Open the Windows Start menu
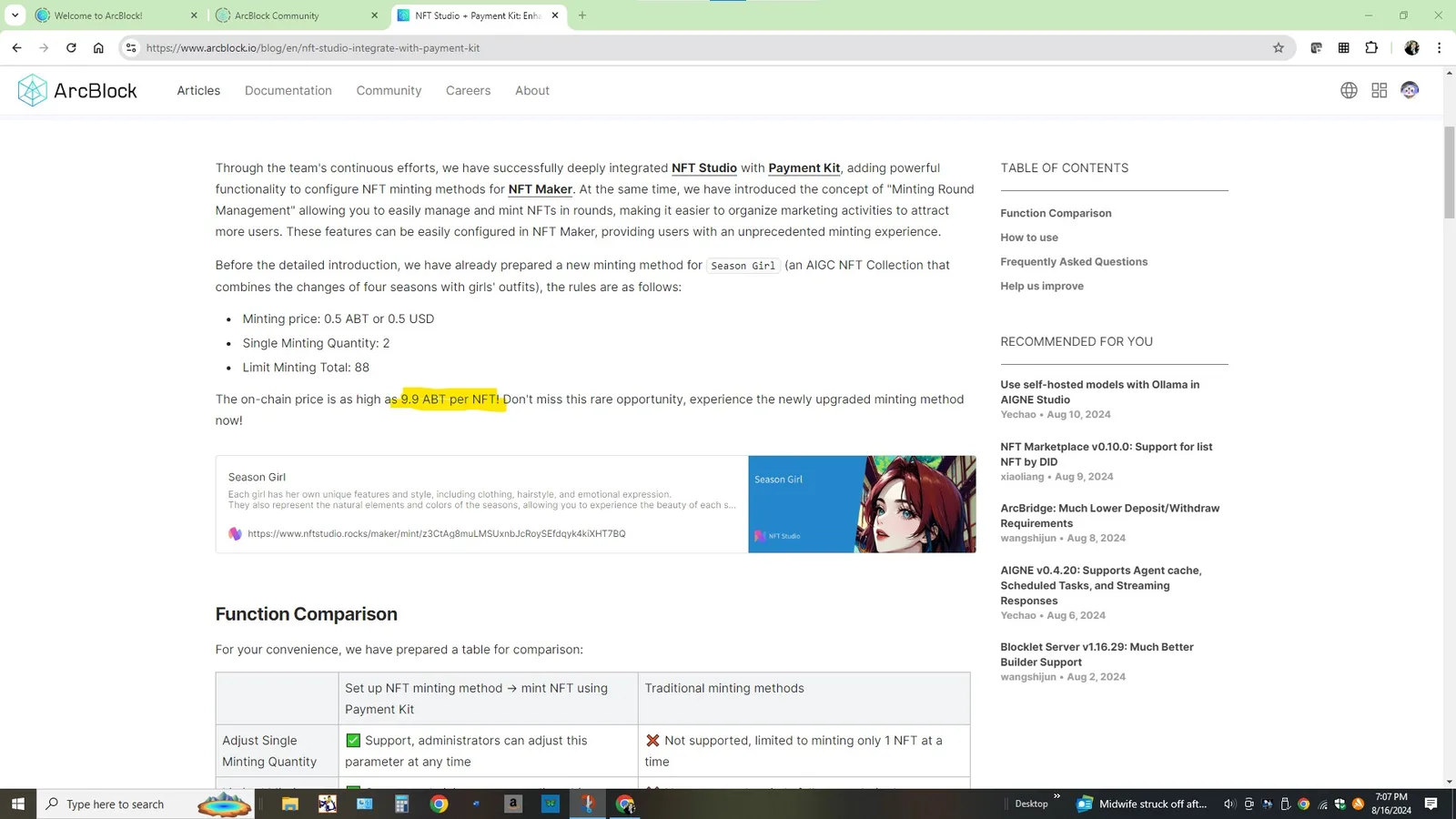Screen dimensions: 1456x819 click(18, 804)
